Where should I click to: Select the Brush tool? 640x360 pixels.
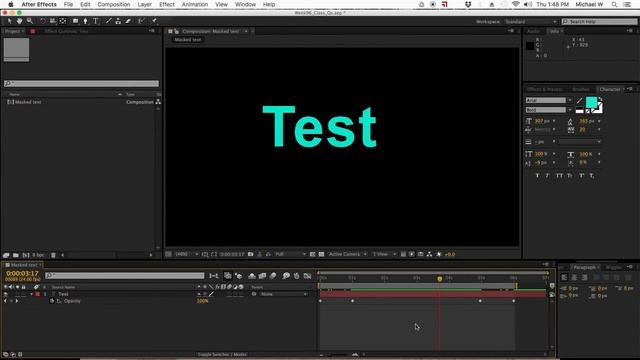(108, 21)
